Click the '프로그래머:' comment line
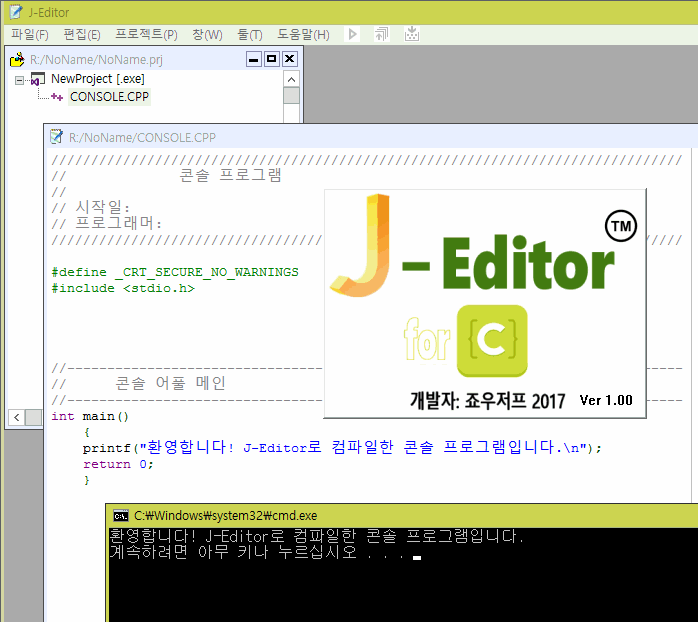This screenshot has width=698, height=622. [x=107, y=223]
